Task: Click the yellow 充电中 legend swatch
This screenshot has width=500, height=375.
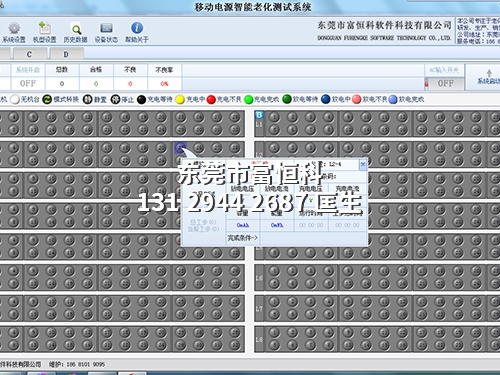Action: click(180, 99)
